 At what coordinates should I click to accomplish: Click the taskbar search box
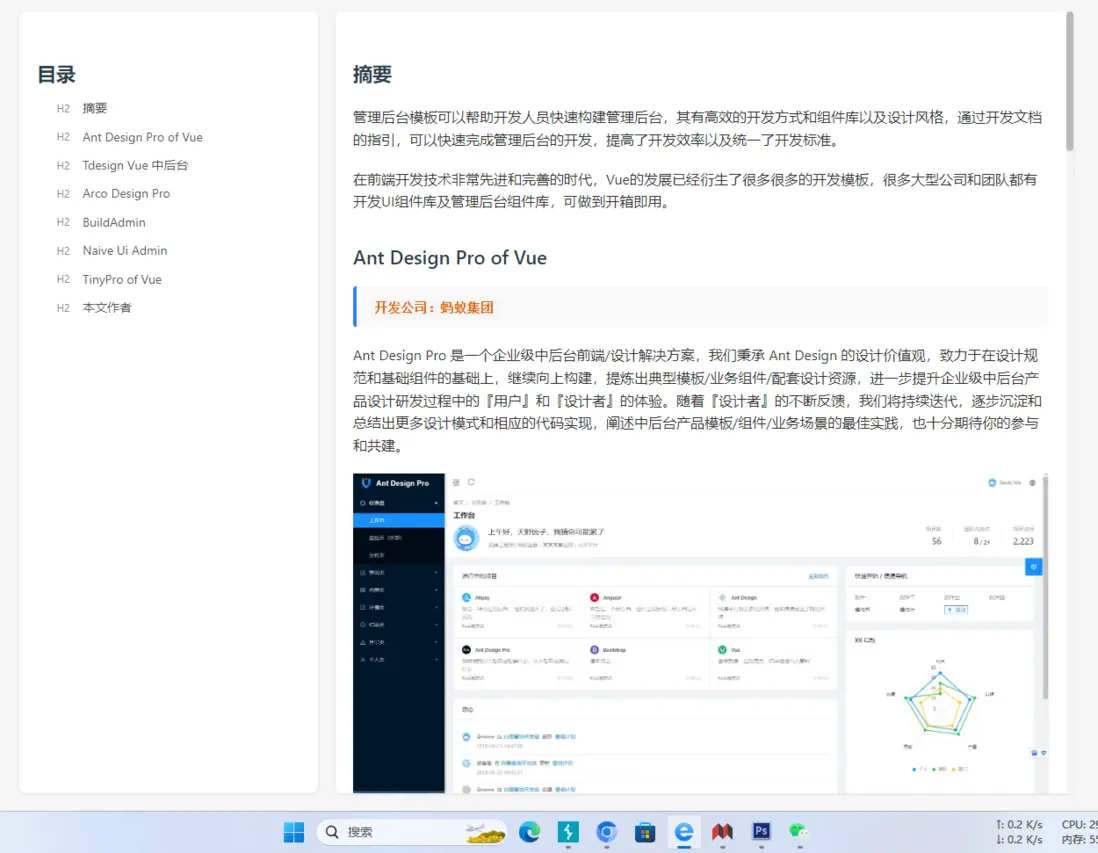point(412,831)
